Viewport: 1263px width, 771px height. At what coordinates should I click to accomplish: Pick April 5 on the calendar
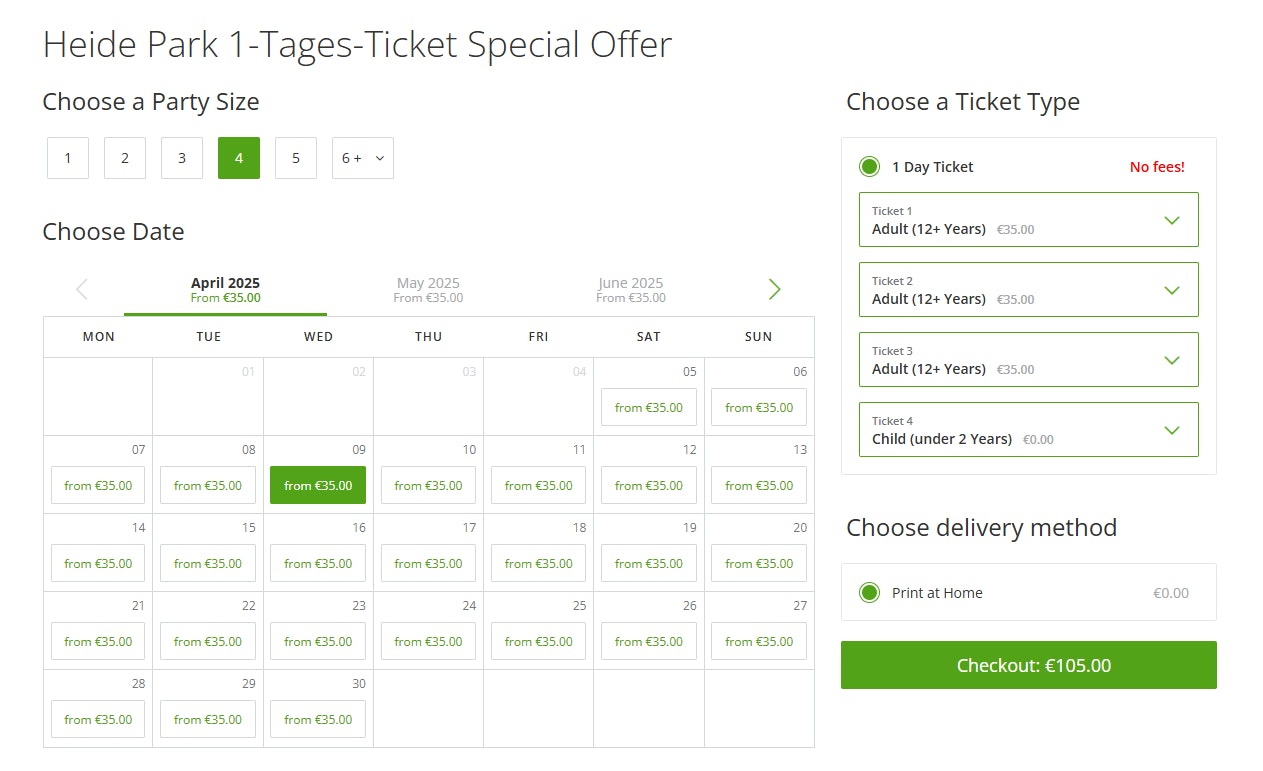point(648,407)
